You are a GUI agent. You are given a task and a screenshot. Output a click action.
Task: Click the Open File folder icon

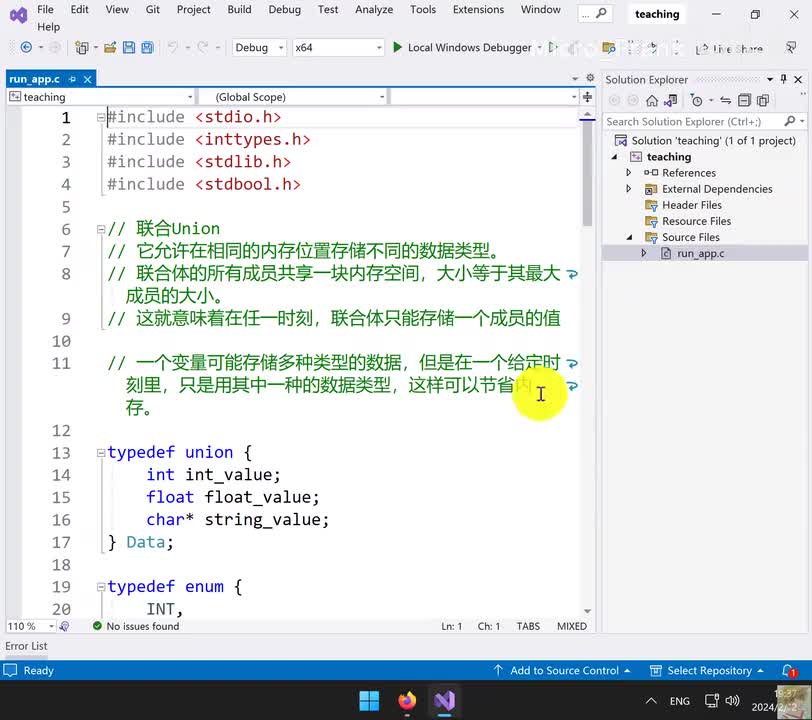110,48
